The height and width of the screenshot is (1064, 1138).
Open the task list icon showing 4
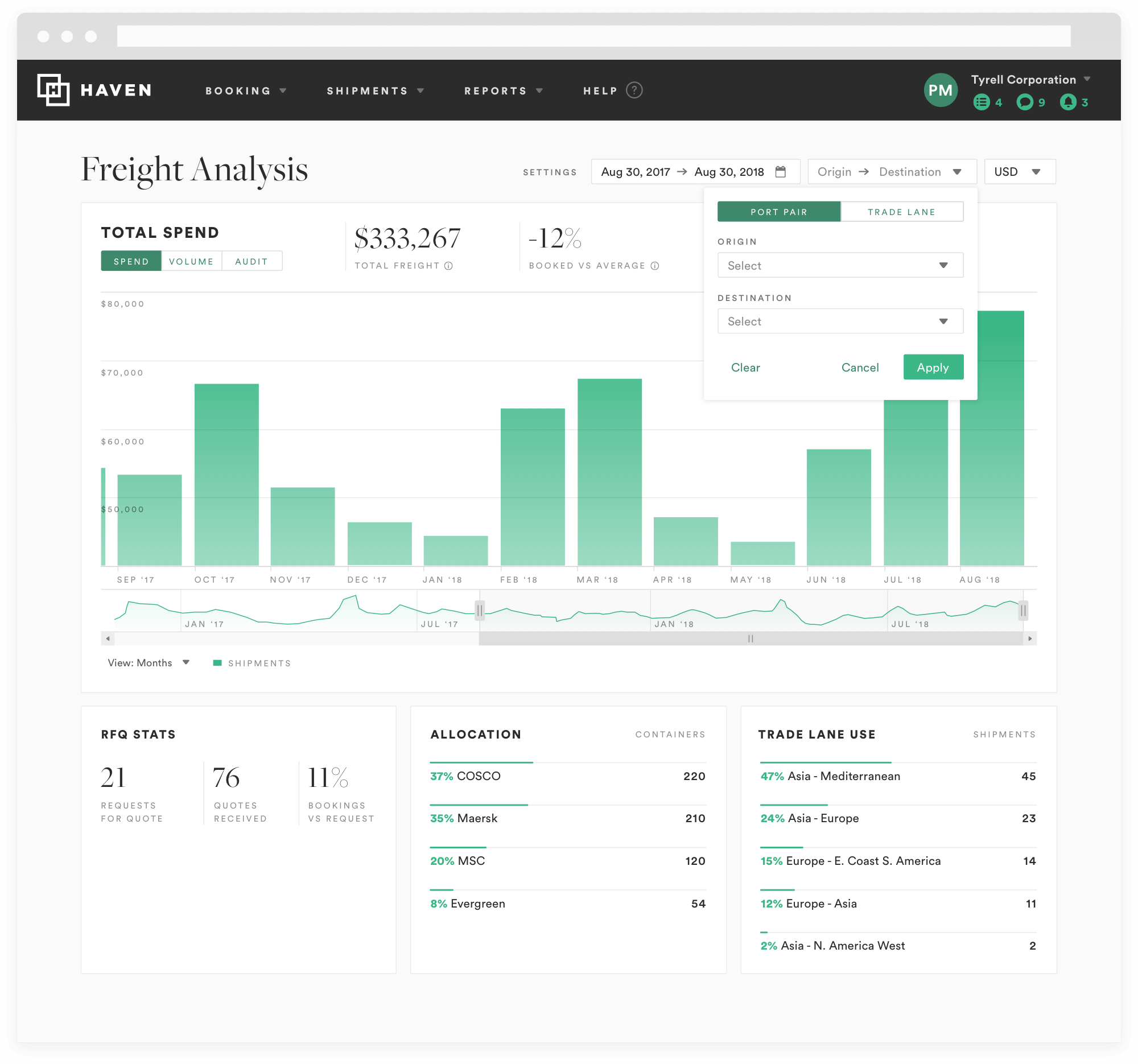(x=982, y=102)
